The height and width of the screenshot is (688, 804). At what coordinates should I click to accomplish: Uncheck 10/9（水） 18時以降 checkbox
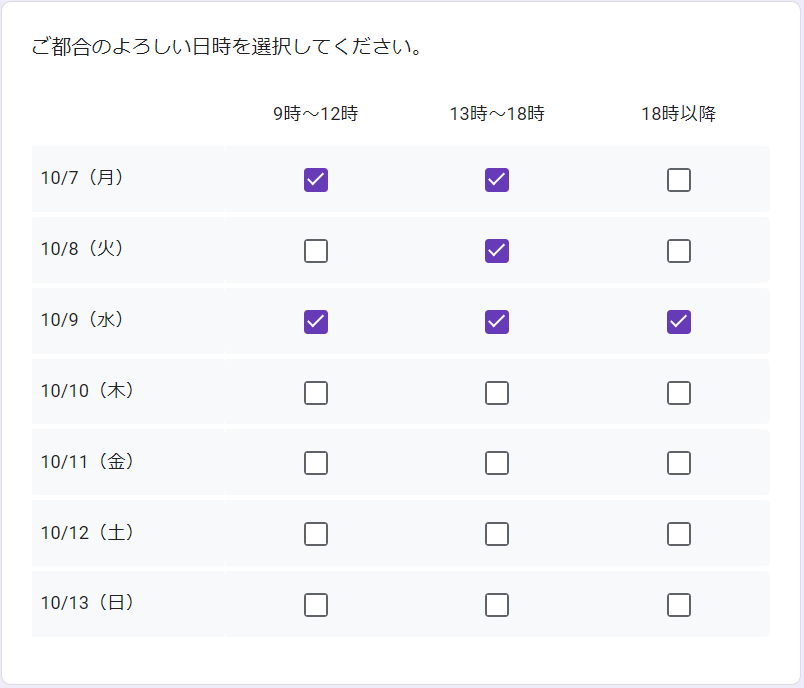coord(679,322)
